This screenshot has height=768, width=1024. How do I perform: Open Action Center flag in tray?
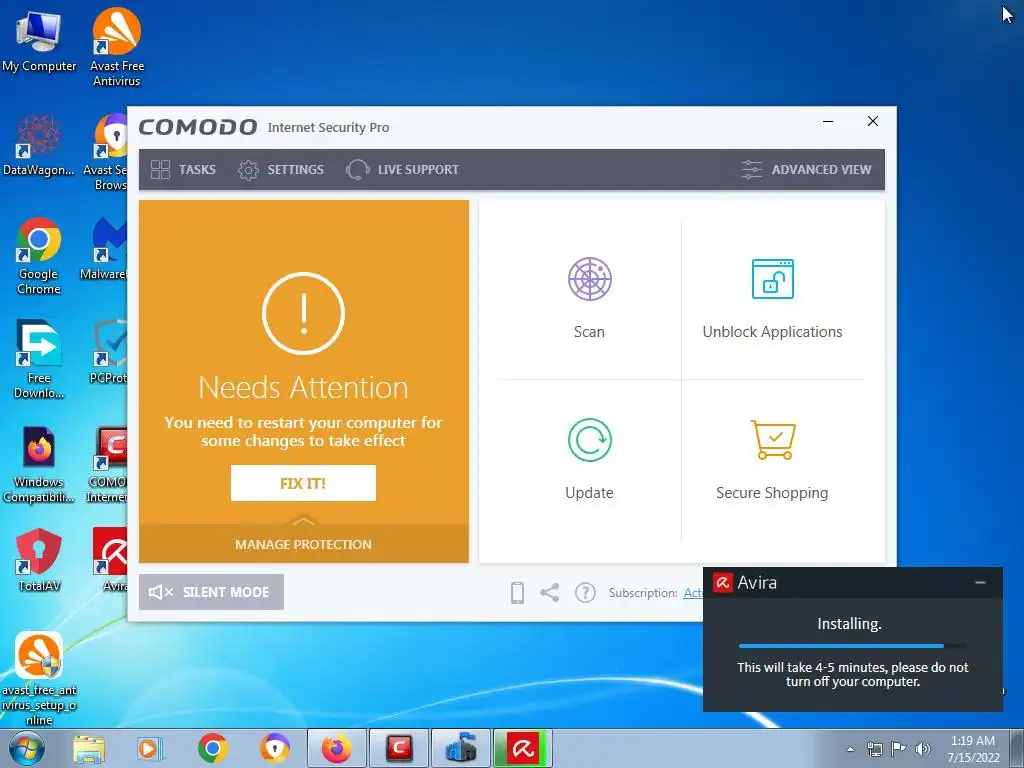point(899,749)
